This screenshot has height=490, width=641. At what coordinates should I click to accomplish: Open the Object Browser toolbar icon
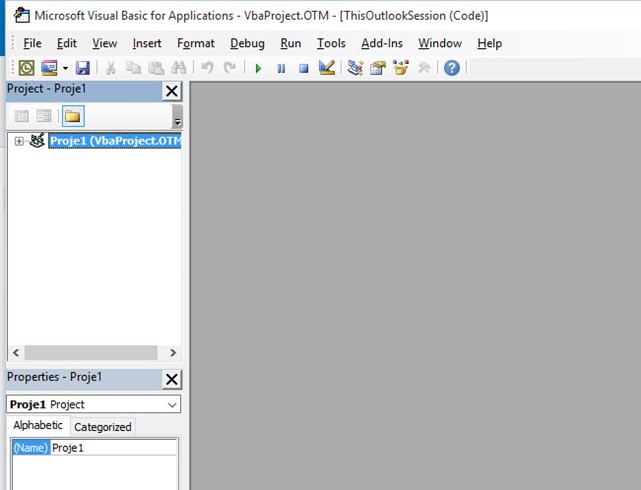pos(401,68)
